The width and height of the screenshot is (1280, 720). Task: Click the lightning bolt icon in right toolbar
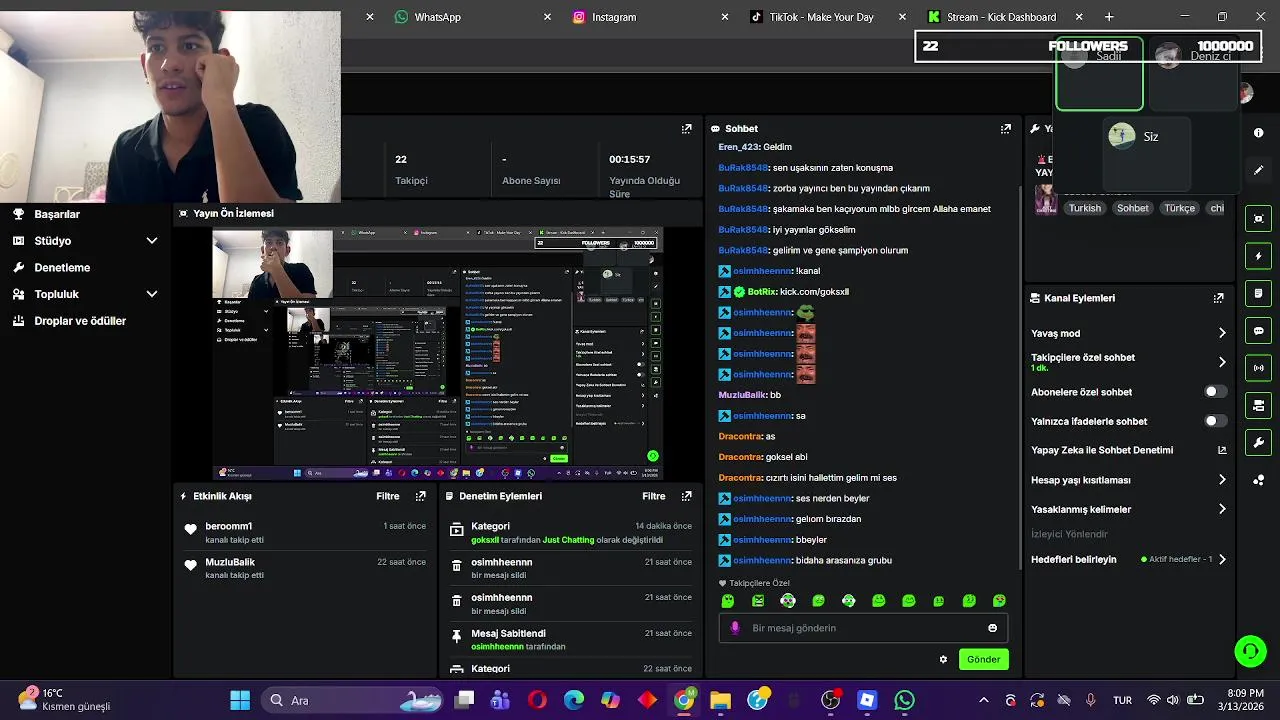click(1258, 256)
